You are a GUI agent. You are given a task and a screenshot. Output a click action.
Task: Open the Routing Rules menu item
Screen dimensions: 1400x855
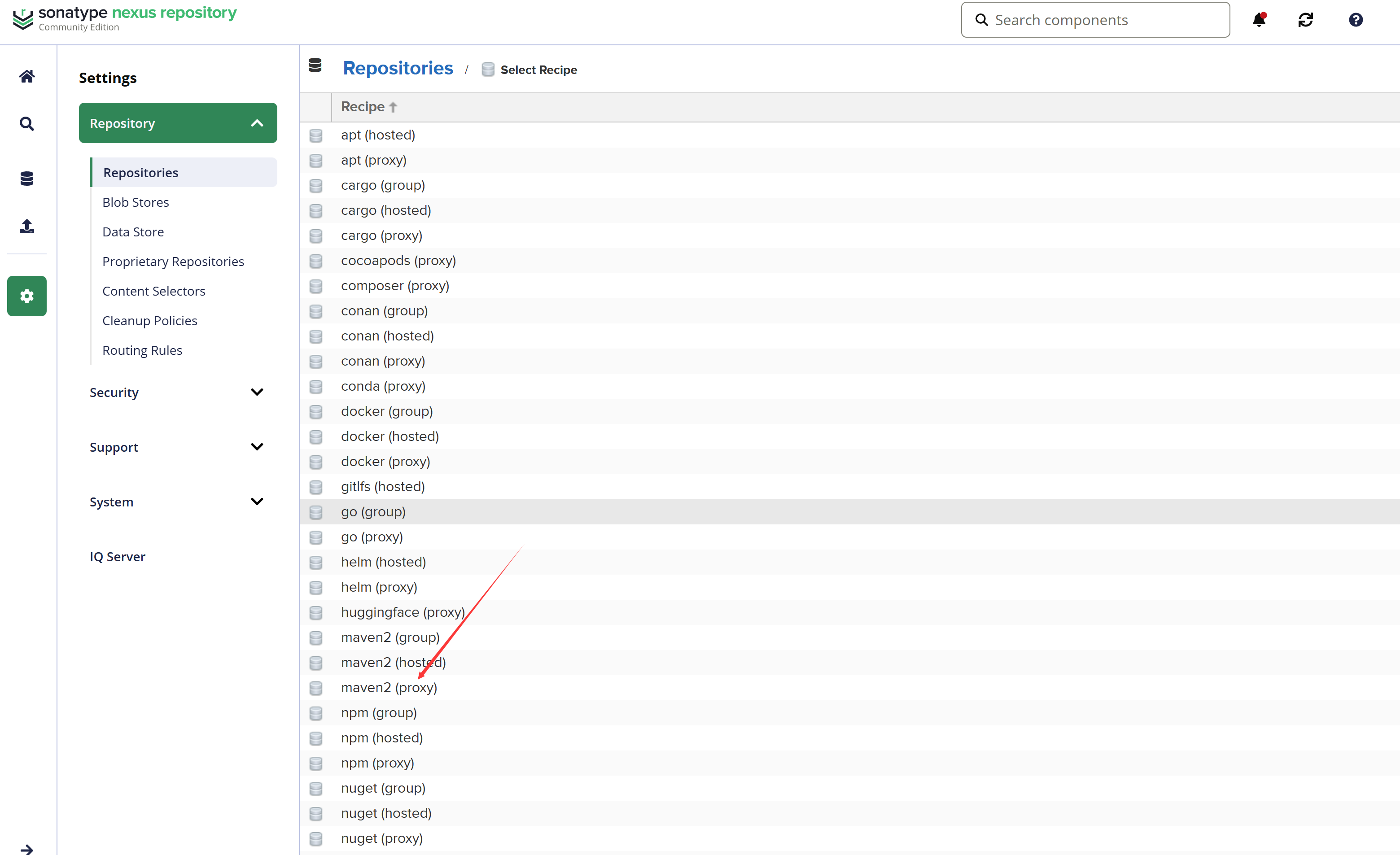coord(142,350)
